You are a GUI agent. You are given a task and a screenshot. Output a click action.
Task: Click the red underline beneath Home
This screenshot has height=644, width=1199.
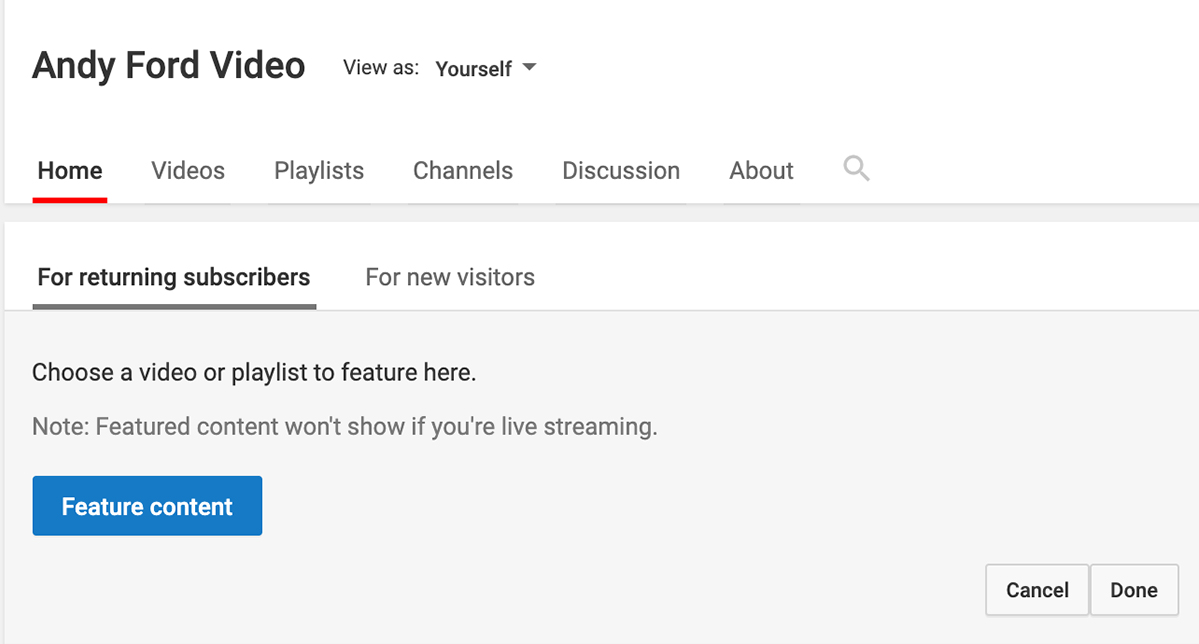pos(70,199)
